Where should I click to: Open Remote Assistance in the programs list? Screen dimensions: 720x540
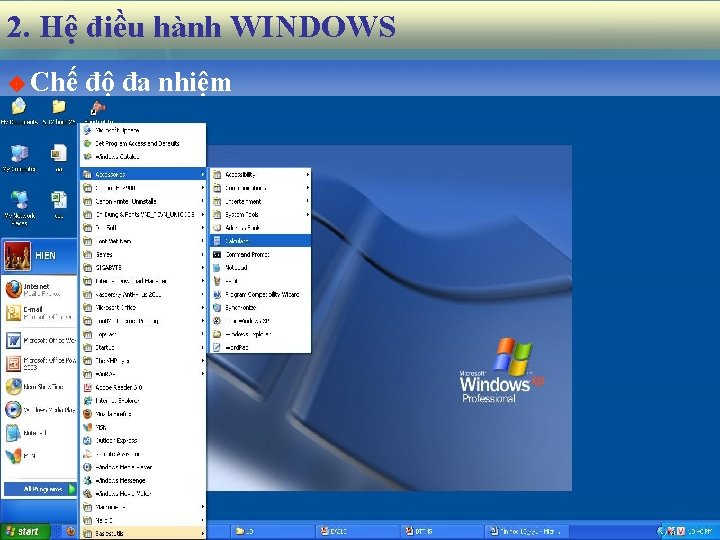tap(143, 454)
